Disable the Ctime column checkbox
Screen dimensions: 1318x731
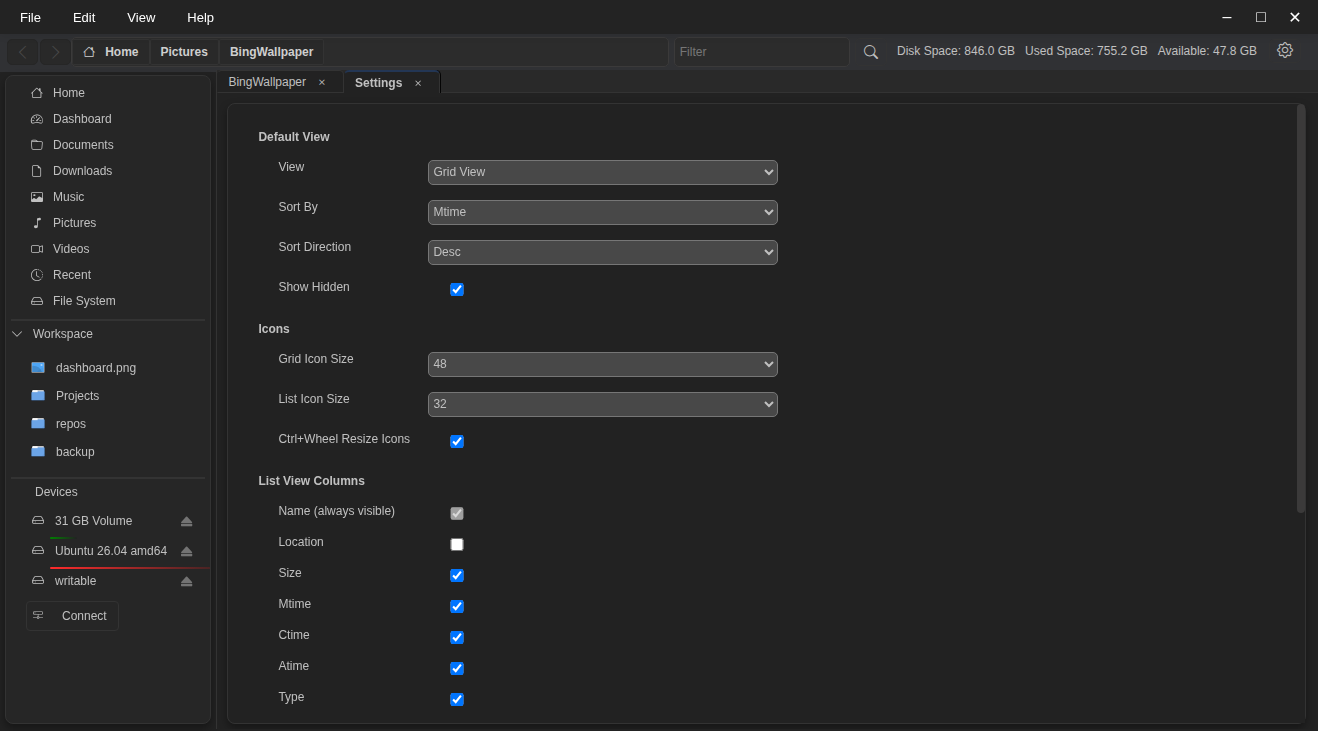[x=457, y=637]
